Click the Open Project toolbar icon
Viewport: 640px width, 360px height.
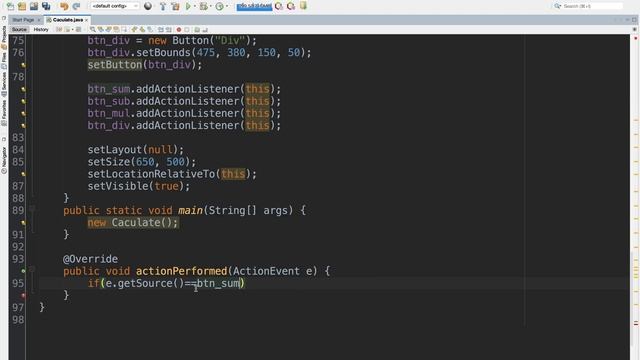tap(34, 6)
